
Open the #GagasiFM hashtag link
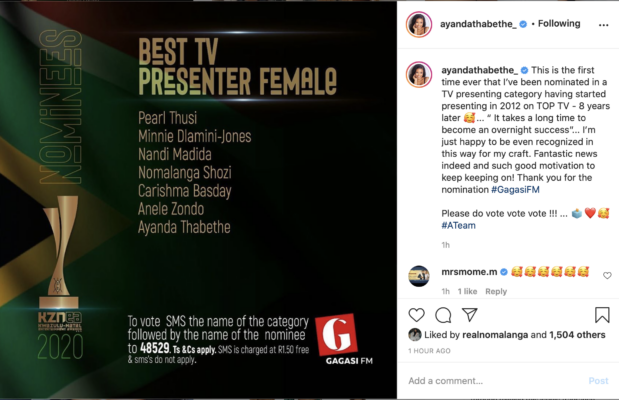[515, 190]
